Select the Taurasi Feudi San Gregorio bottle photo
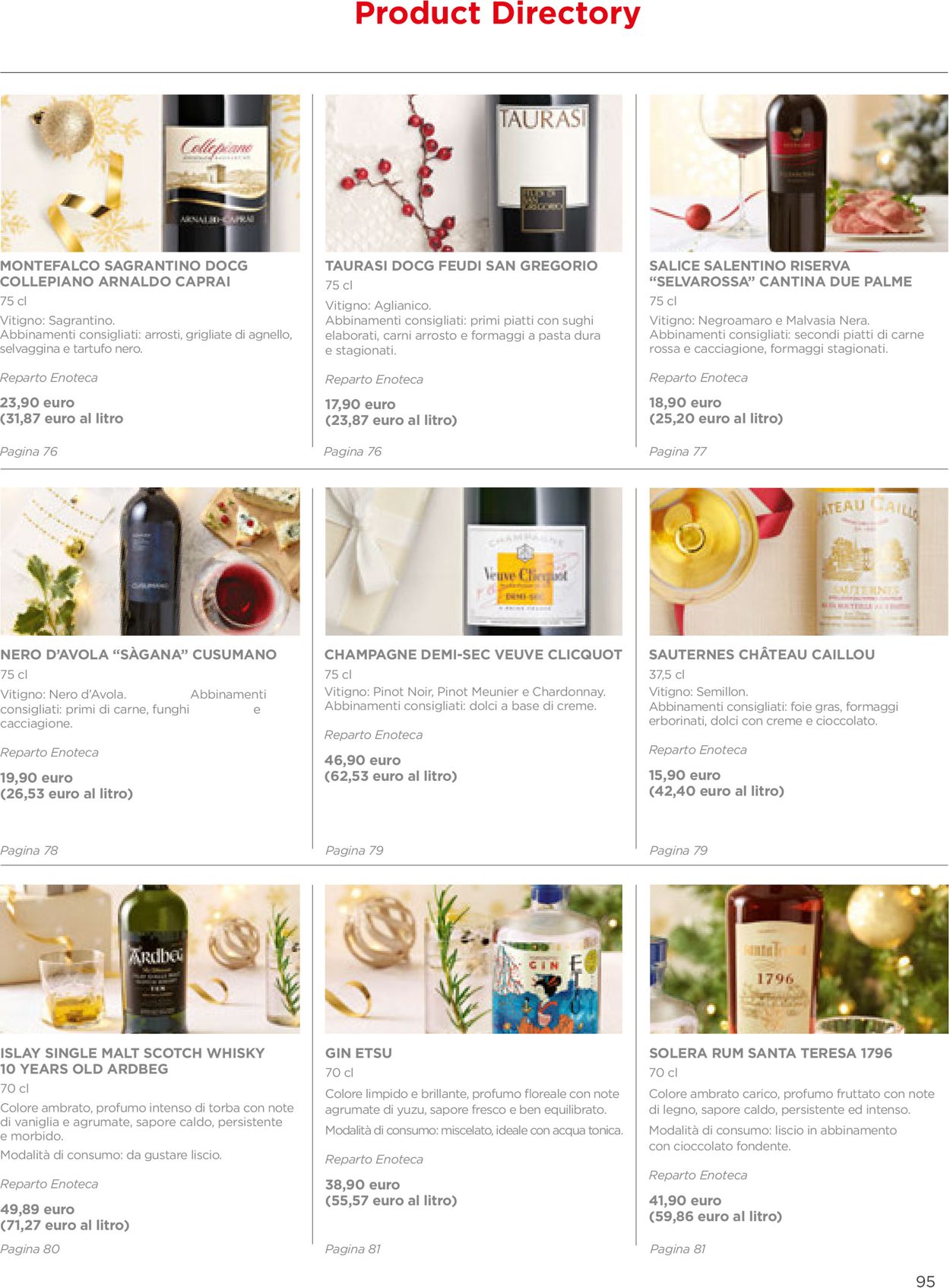Image resolution: width=950 pixels, height=1288 pixels. pos(473,173)
